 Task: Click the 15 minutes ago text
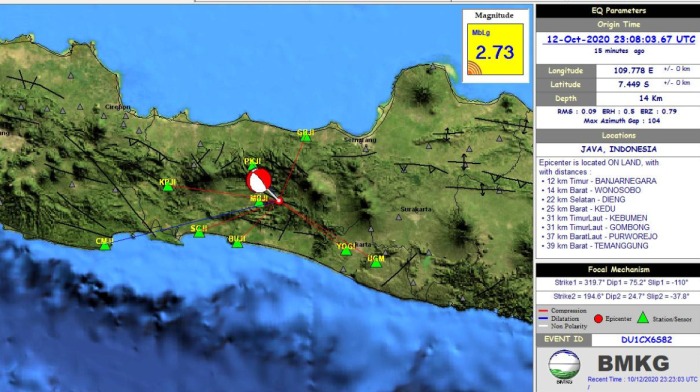coord(619,51)
